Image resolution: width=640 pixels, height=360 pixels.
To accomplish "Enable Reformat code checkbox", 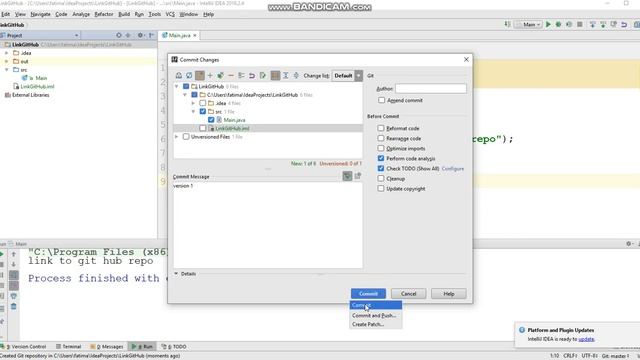I will point(381,128).
